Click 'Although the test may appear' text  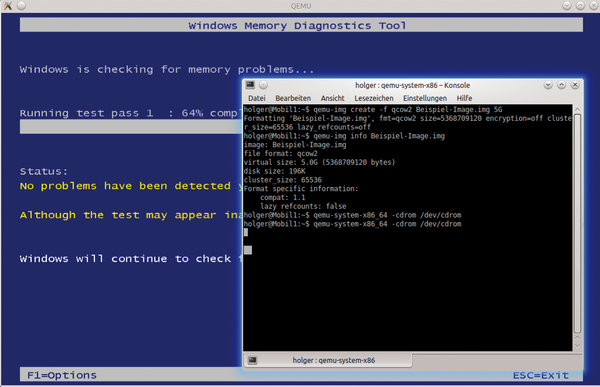(x=118, y=215)
